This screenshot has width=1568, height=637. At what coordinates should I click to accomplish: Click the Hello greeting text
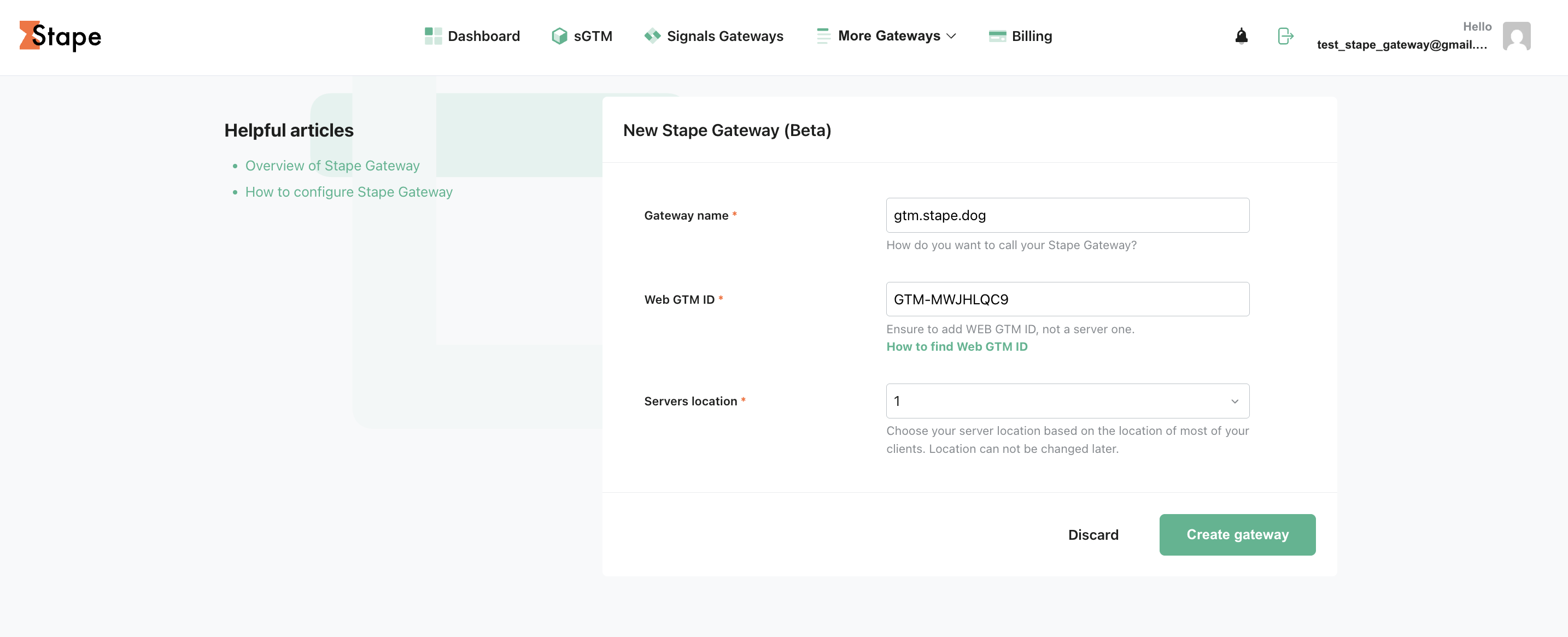[1477, 26]
